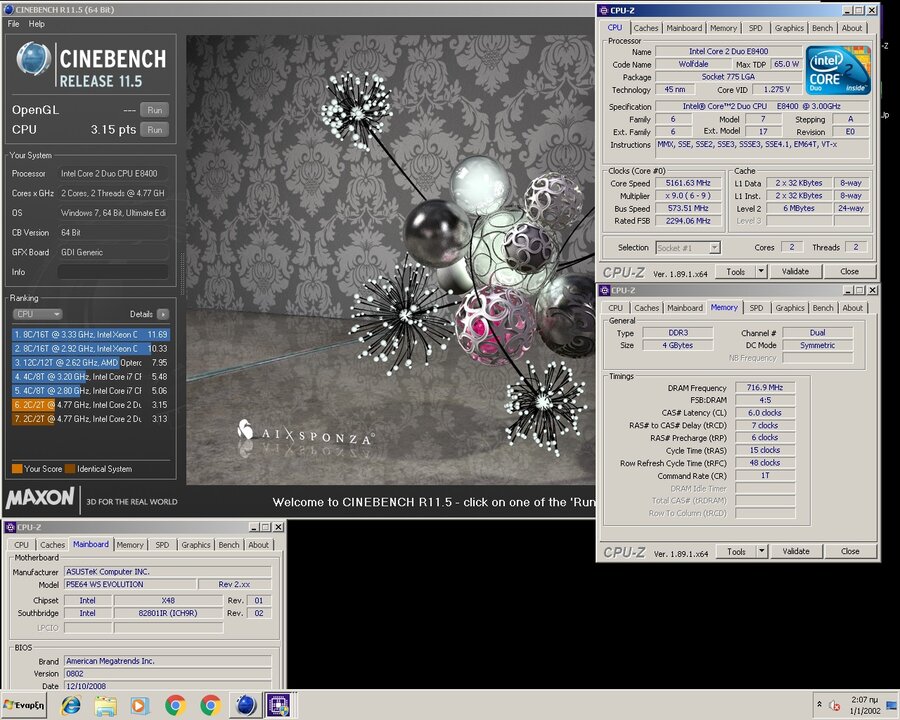900x720 pixels.
Task: Click the Bus Speed value 573.51 MHz
Action: point(688,208)
